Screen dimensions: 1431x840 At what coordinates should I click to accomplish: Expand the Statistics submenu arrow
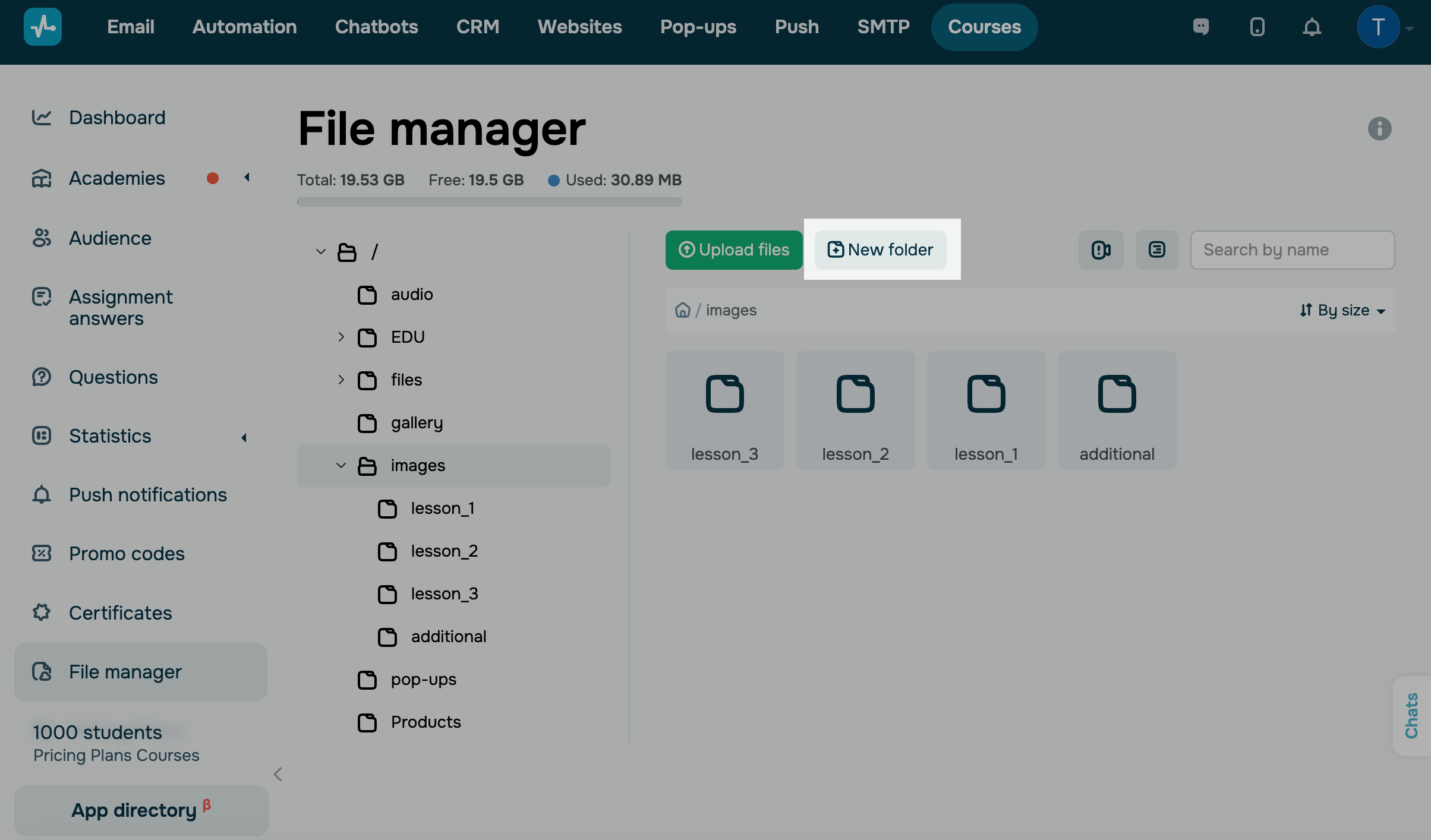pyautogui.click(x=244, y=437)
